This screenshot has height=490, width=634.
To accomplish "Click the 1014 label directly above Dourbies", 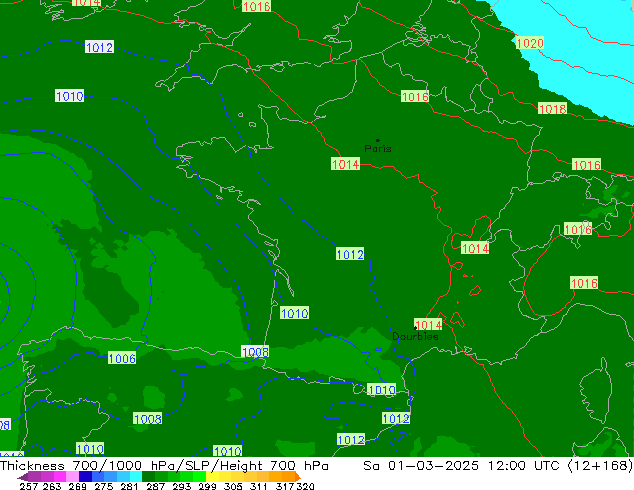I will point(428,325).
